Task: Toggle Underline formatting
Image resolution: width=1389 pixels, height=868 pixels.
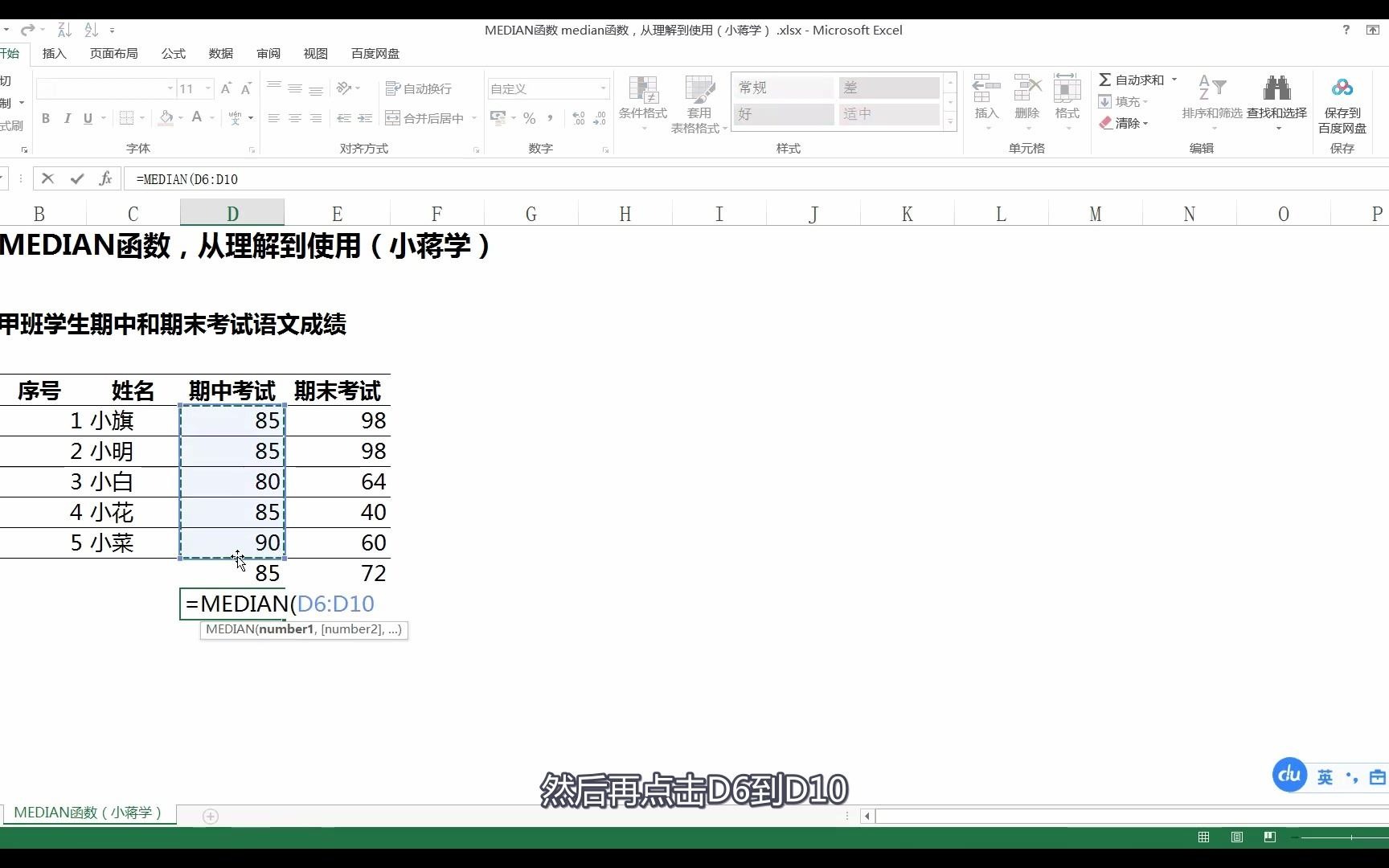Action: pos(88,118)
